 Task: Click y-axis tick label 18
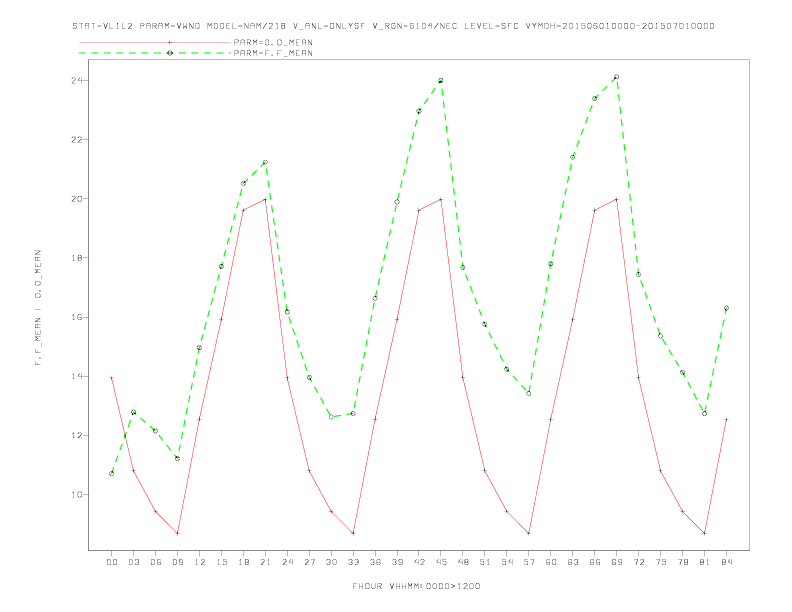(x=77, y=258)
